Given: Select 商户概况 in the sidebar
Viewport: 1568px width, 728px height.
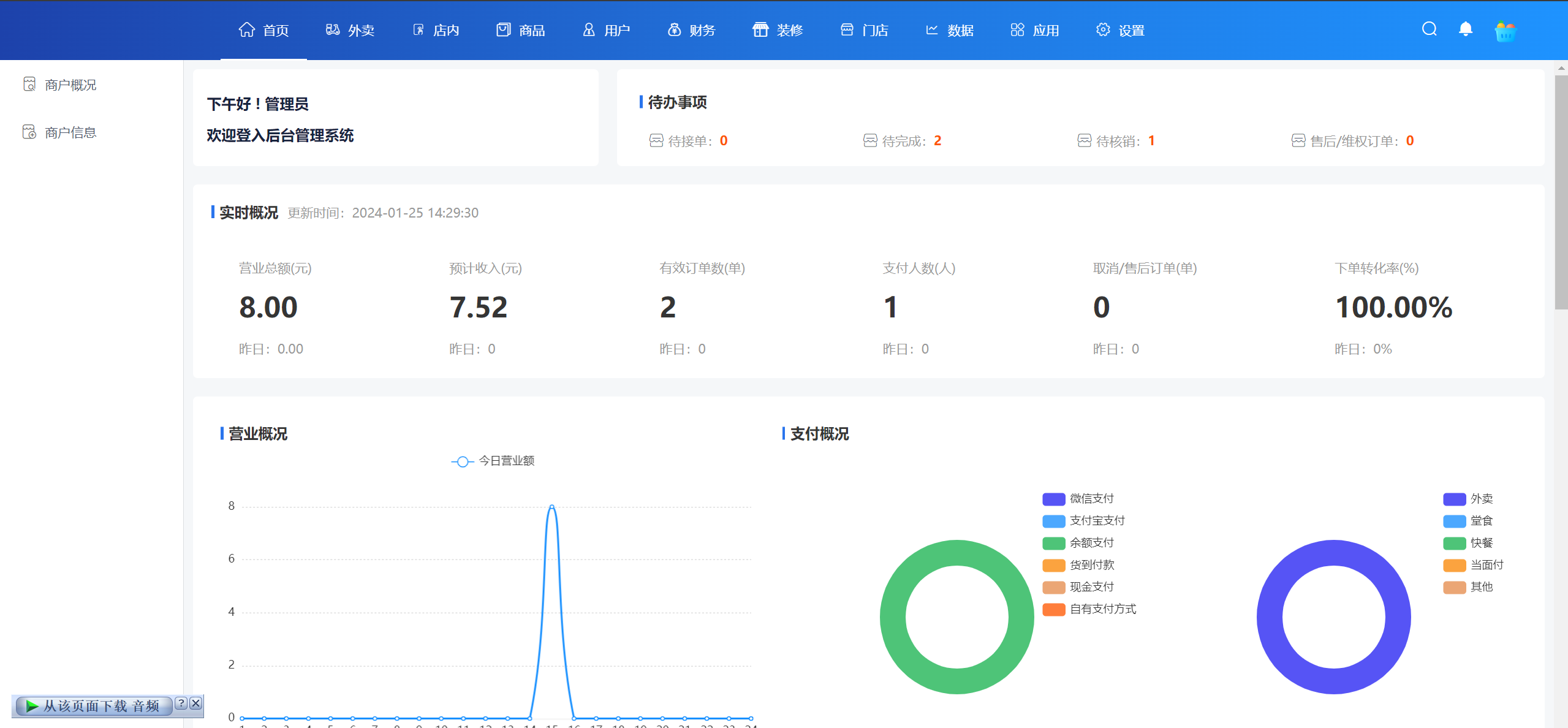Looking at the screenshot, I should pos(69,84).
